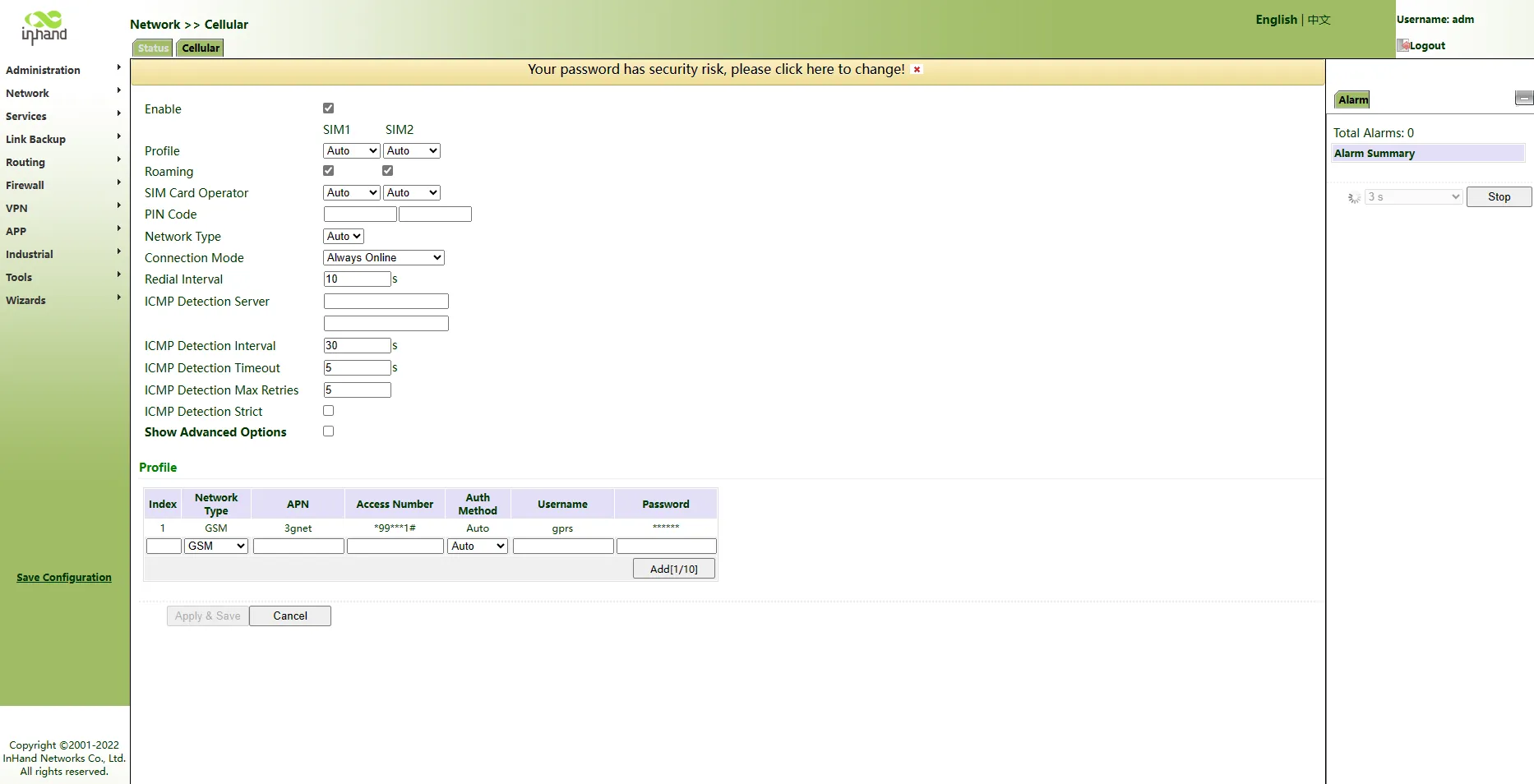Open SIM2 SIM Card Operator dropdown
Screen dimensions: 1534x784
412,192
